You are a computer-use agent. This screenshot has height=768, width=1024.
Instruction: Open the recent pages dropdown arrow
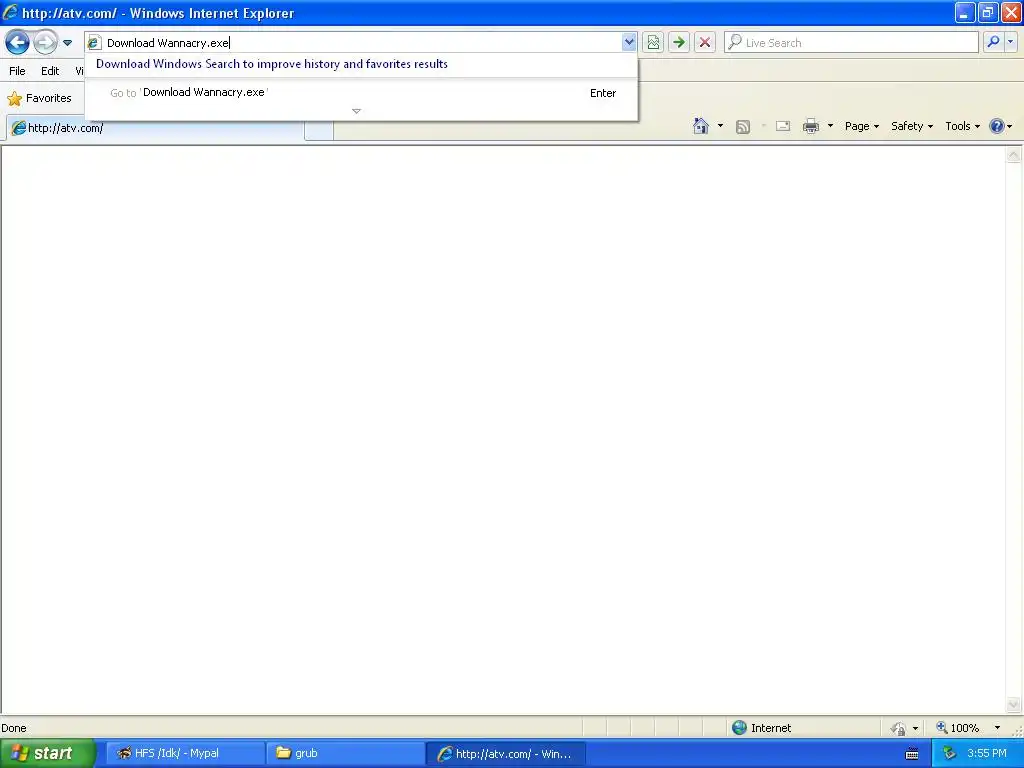[x=67, y=43]
